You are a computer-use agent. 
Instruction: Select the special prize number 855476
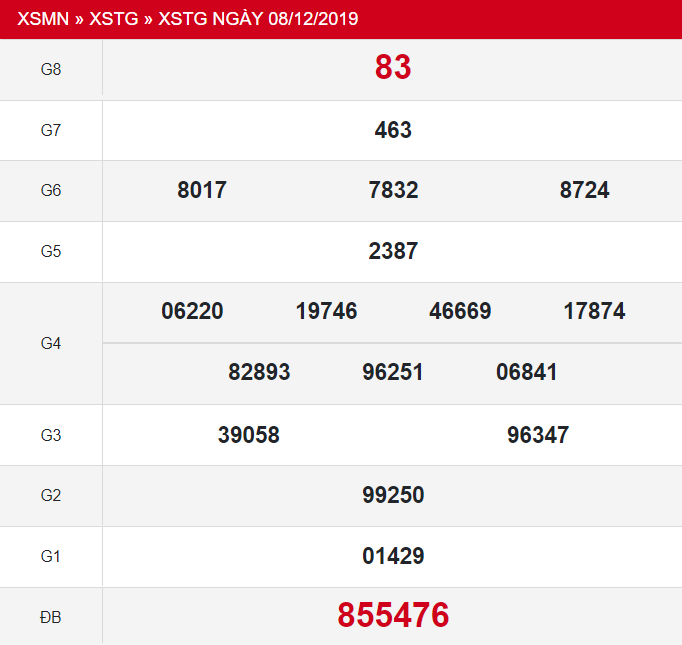(x=393, y=615)
